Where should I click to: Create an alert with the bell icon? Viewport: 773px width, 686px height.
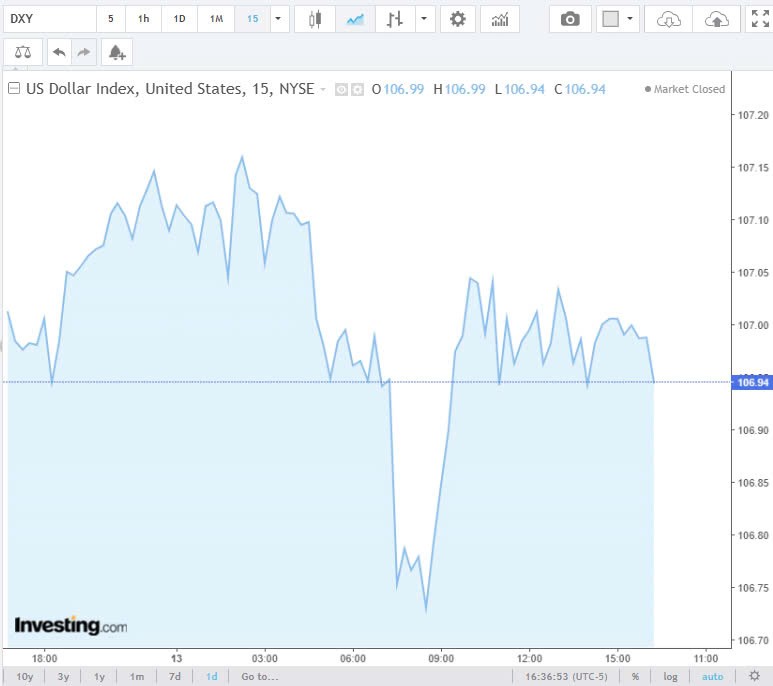[116, 53]
